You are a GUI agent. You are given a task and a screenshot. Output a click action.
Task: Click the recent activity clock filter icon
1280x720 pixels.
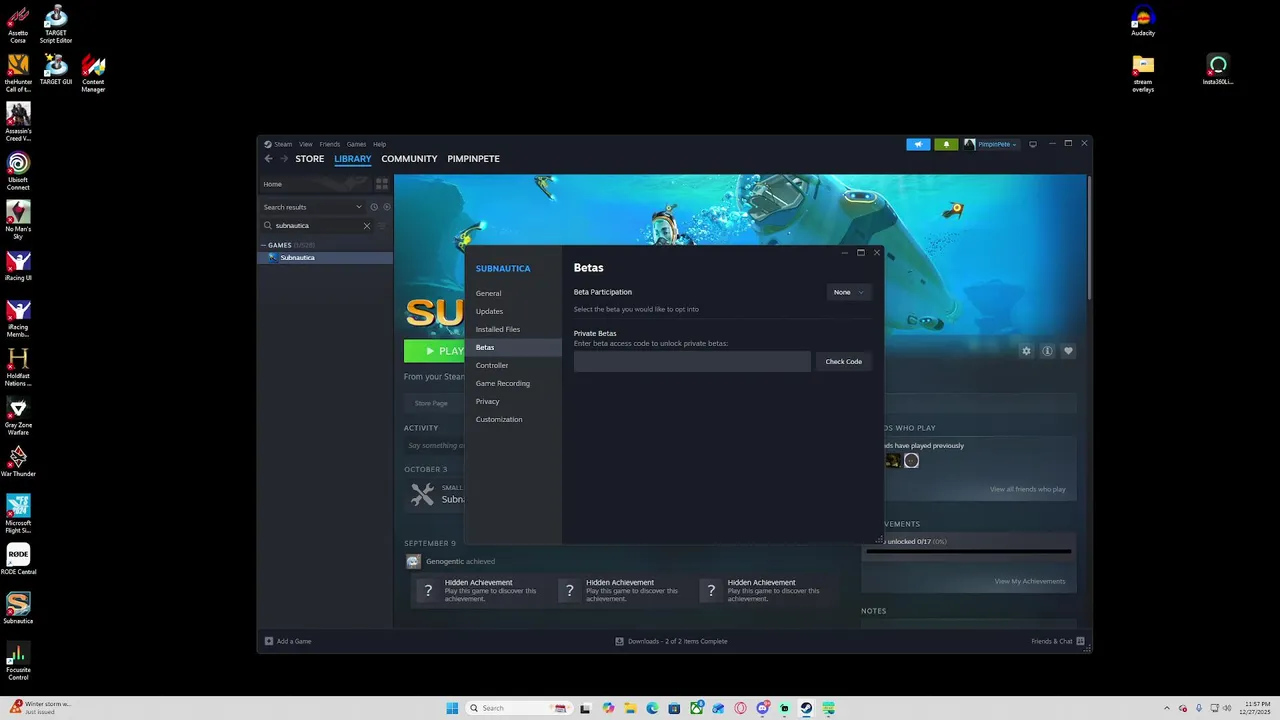tap(374, 207)
